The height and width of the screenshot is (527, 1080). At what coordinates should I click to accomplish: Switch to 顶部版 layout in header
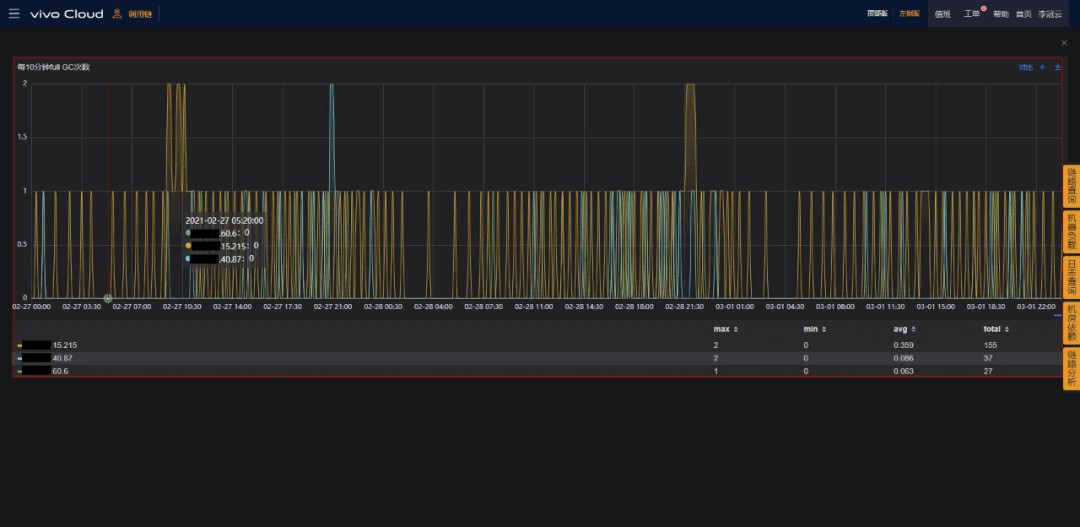point(877,14)
